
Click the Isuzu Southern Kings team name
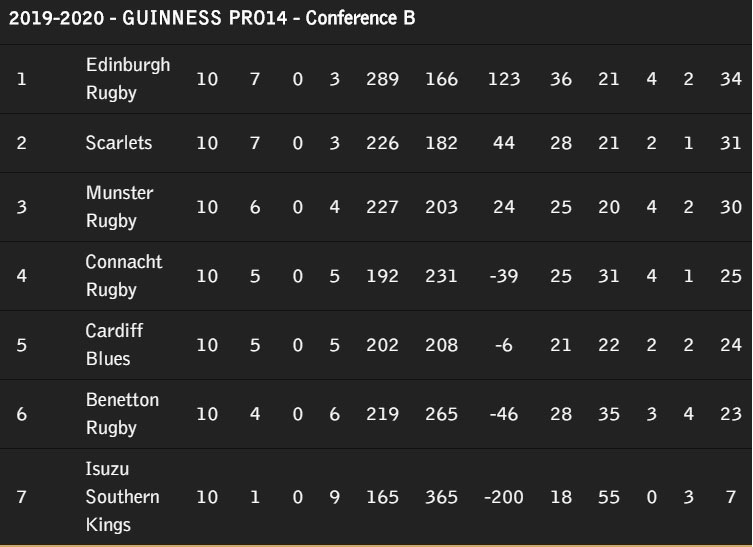pos(122,497)
